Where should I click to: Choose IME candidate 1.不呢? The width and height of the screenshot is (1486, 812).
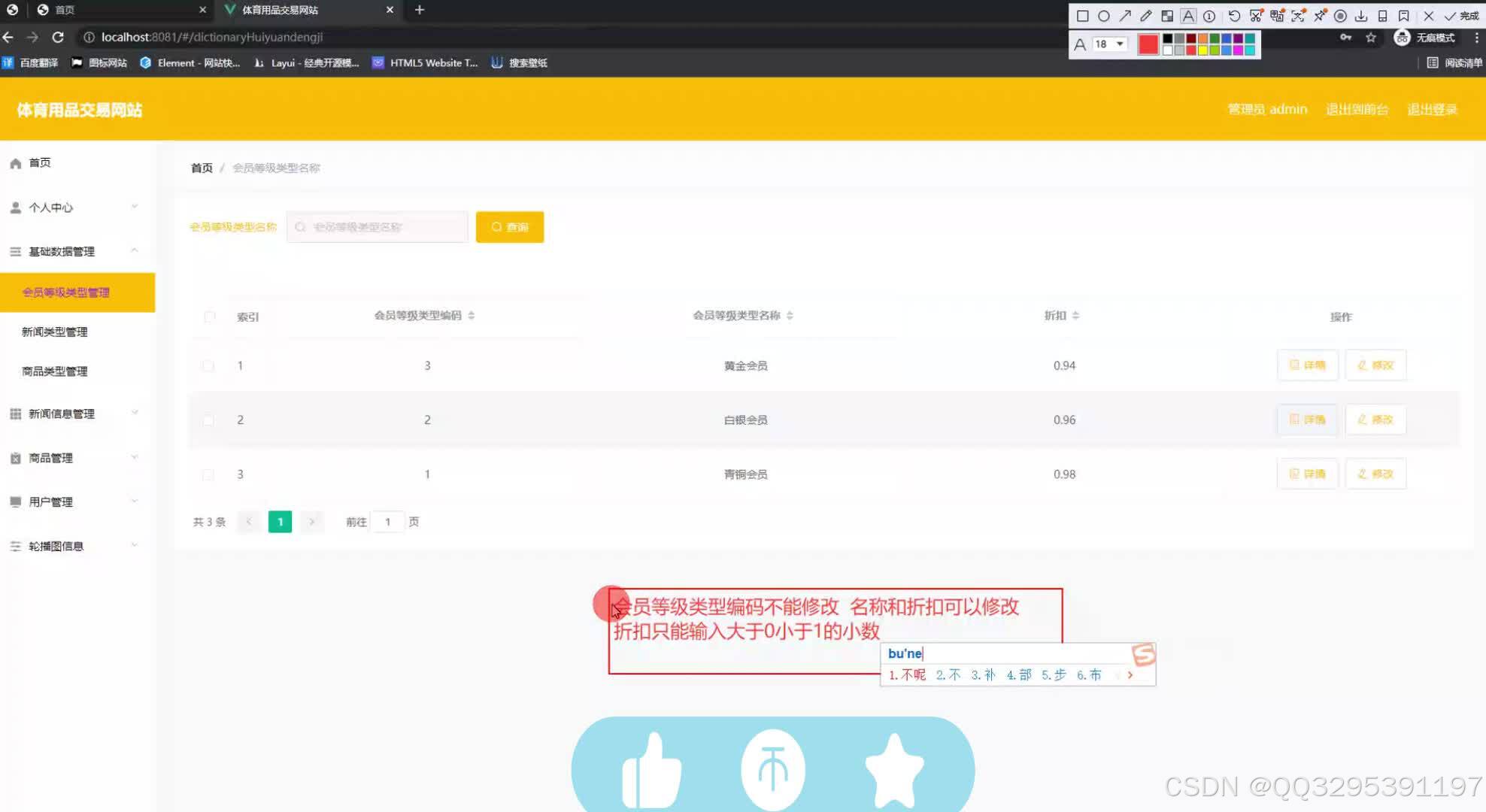coord(908,675)
